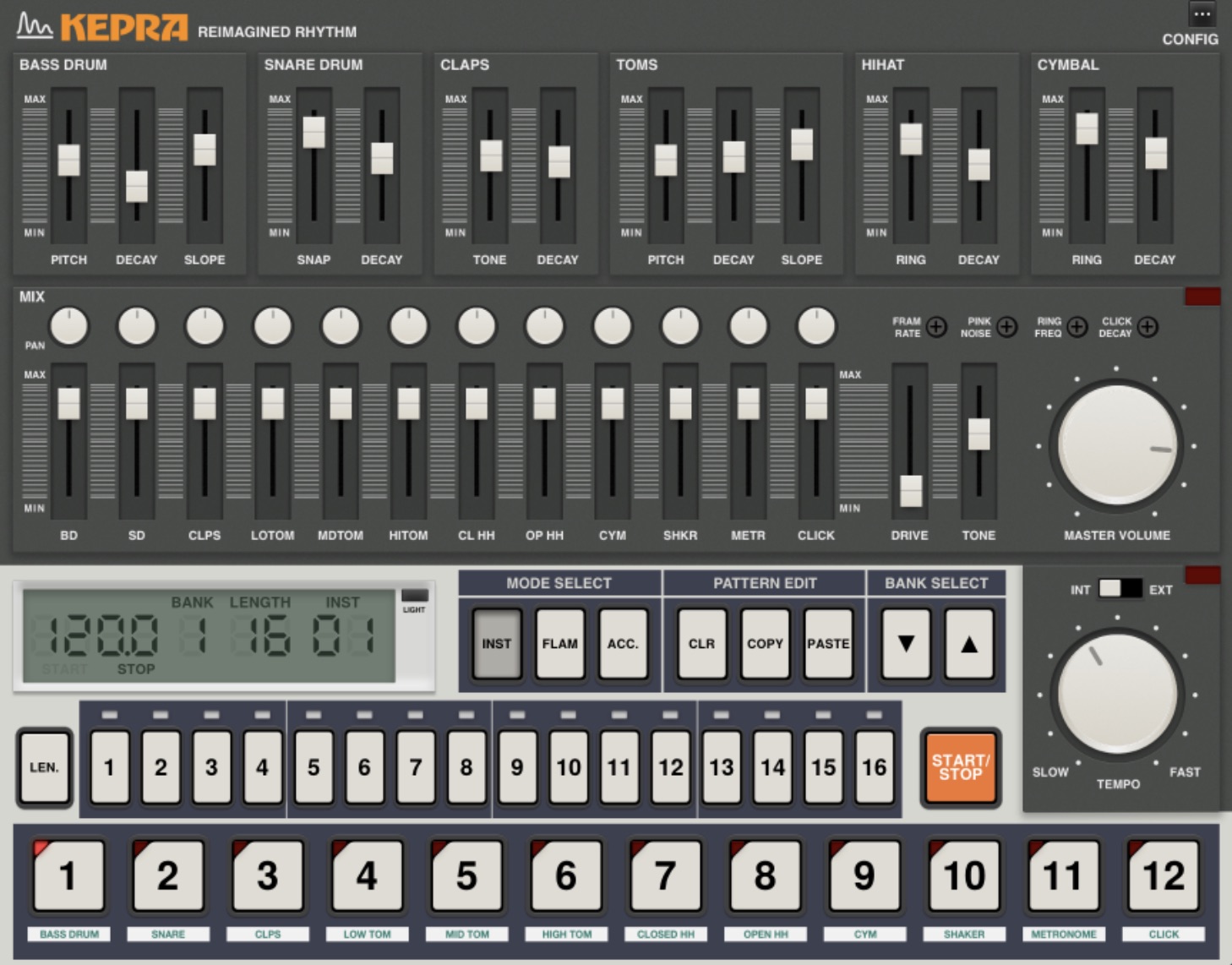Trigger pad 7 CLOSED HH
This screenshot has height=965, width=1232.
pyautogui.click(x=666, y=875)
